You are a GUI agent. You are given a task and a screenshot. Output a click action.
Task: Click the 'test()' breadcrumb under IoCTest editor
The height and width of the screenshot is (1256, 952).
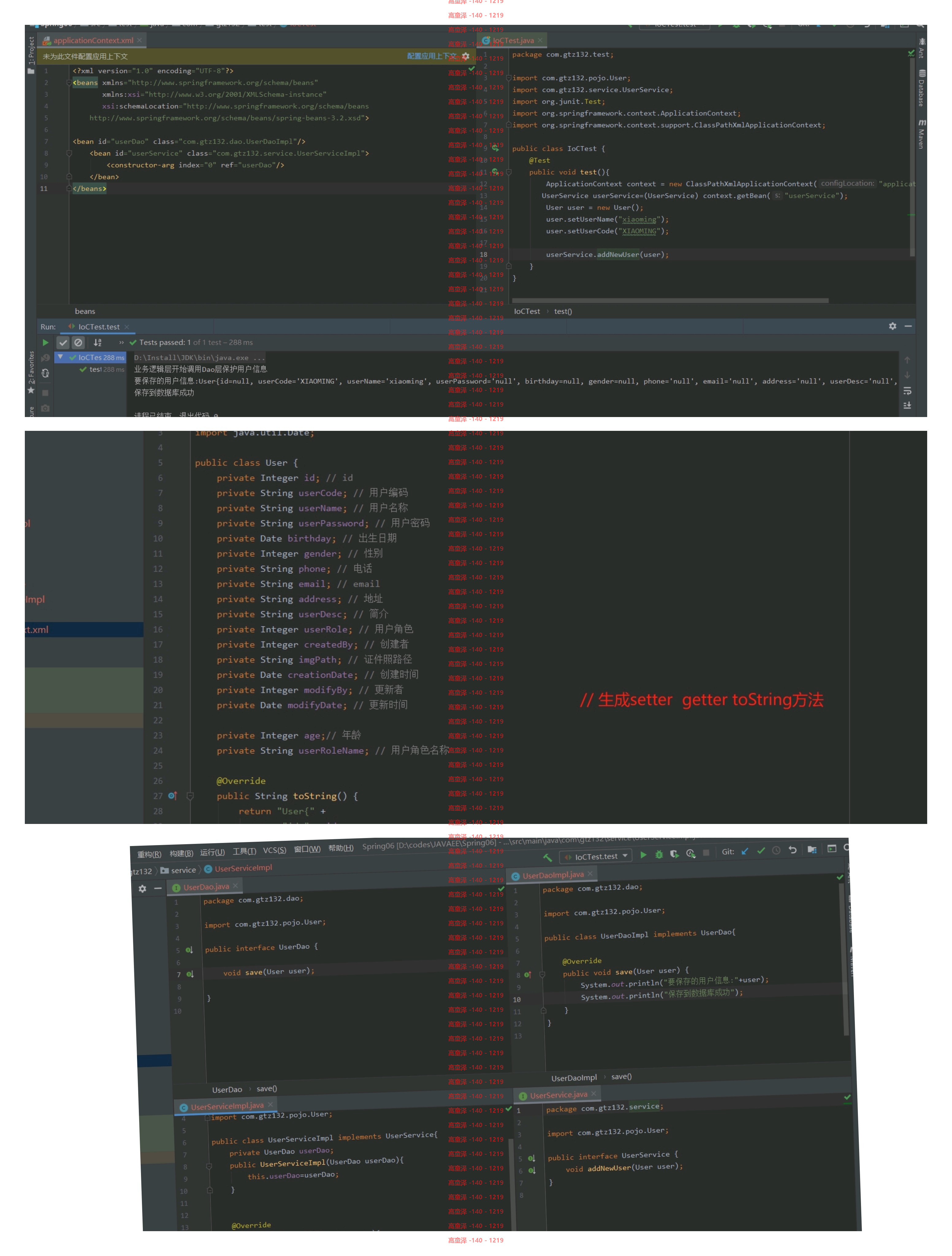pos(562,311)
